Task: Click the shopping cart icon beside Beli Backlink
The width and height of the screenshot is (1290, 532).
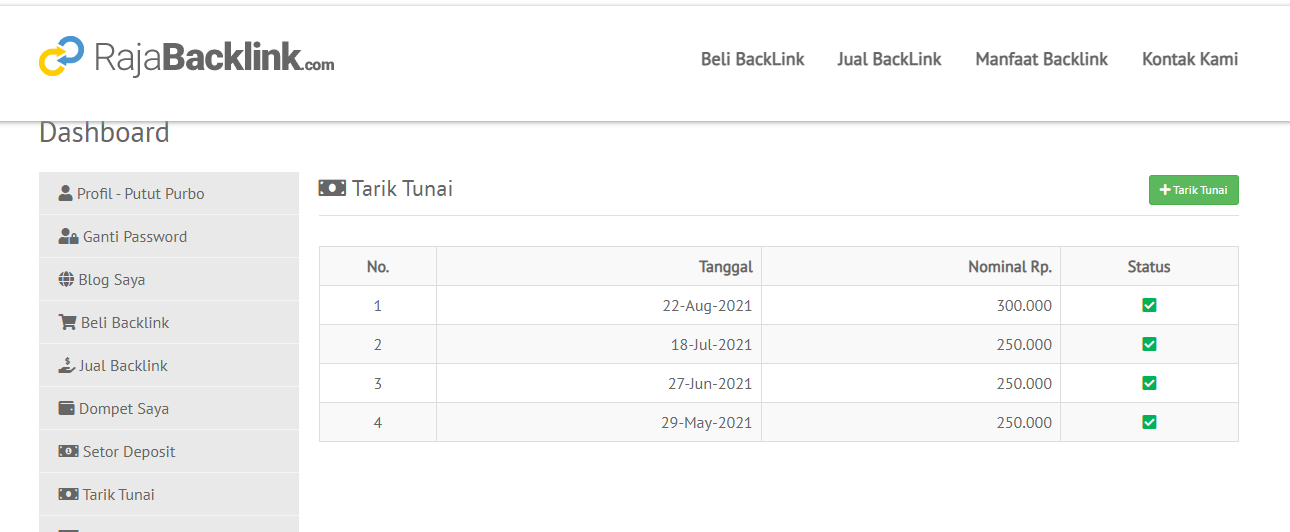Action: 68,322
